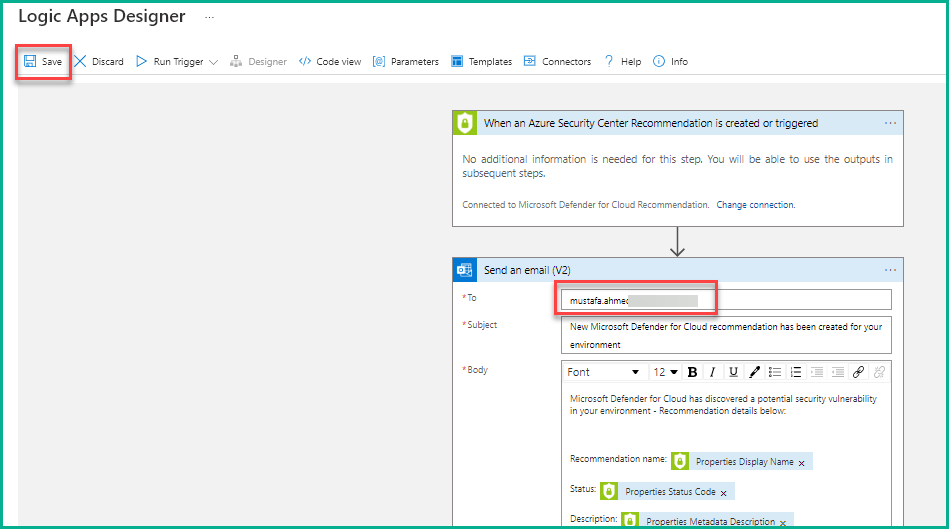Viewport: 949px width, 529px height.
Task: Open ellipsis menu next to Logic Apps Designer title
Action: 209,18
